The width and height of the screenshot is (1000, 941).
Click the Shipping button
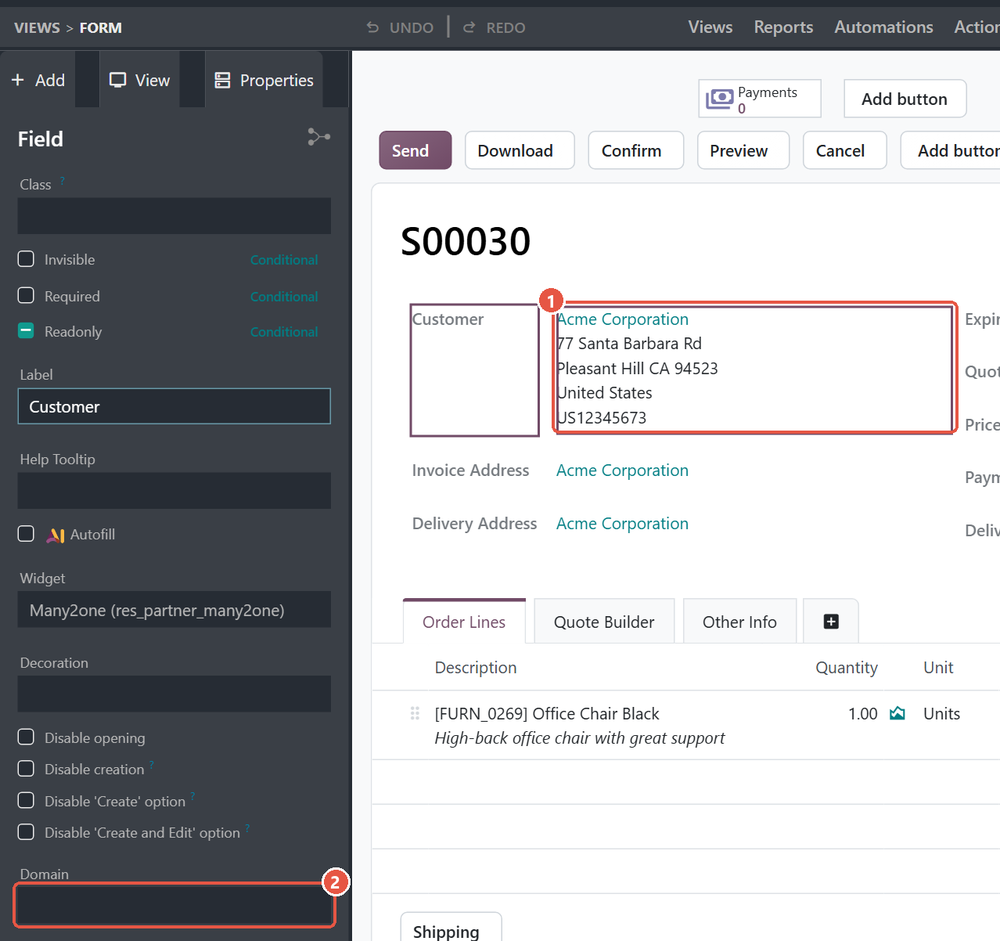[450, 929]
